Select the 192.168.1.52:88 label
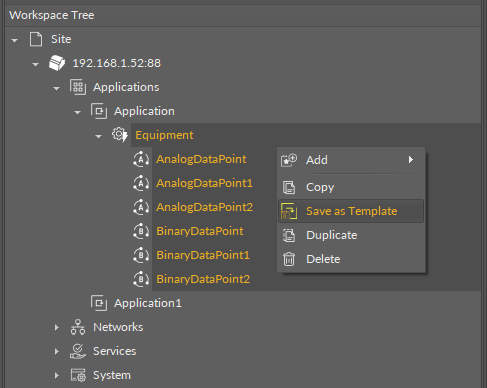 coord(117,63)
